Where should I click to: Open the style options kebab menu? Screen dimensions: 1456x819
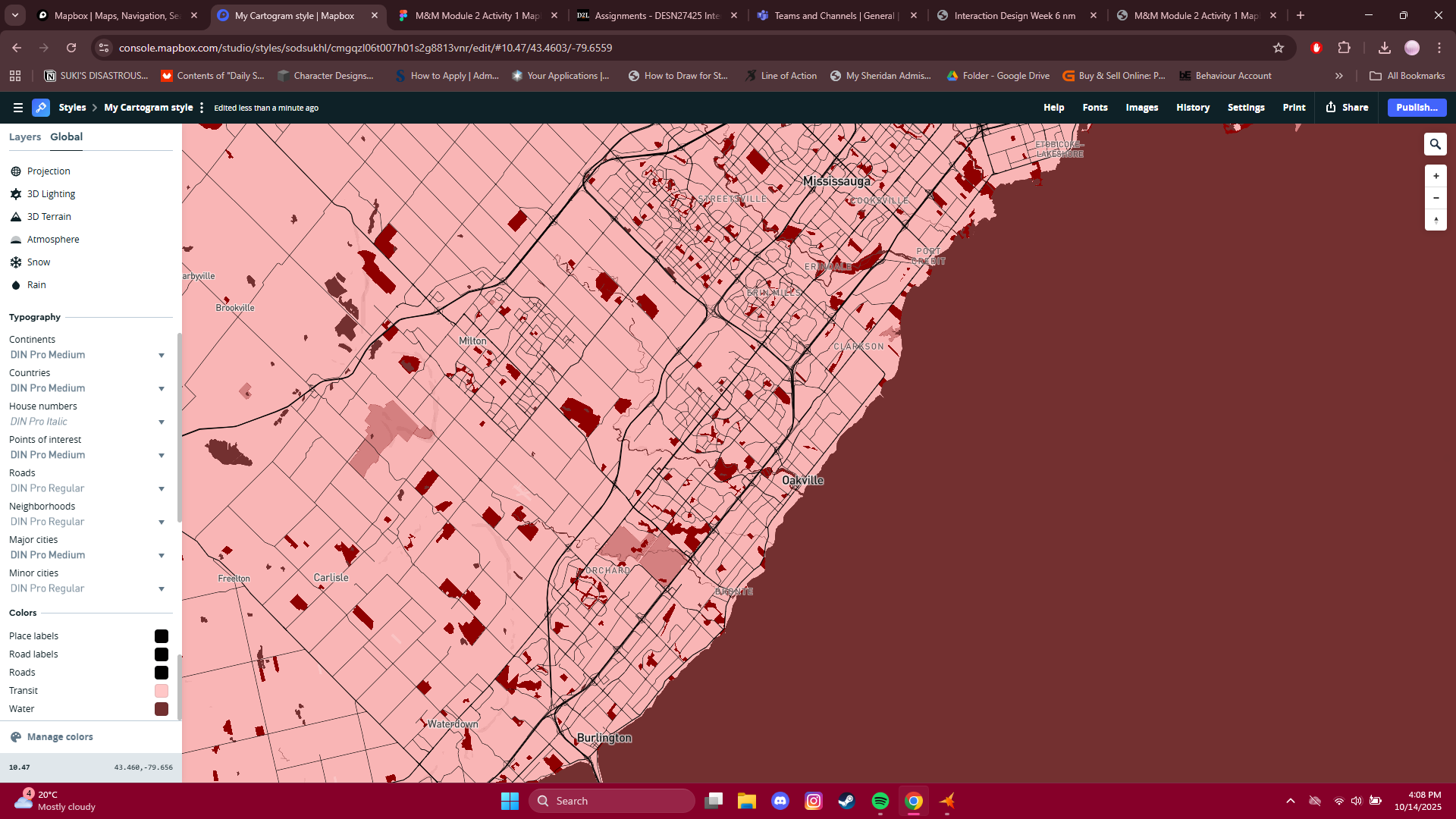click(x=202, y=108)
